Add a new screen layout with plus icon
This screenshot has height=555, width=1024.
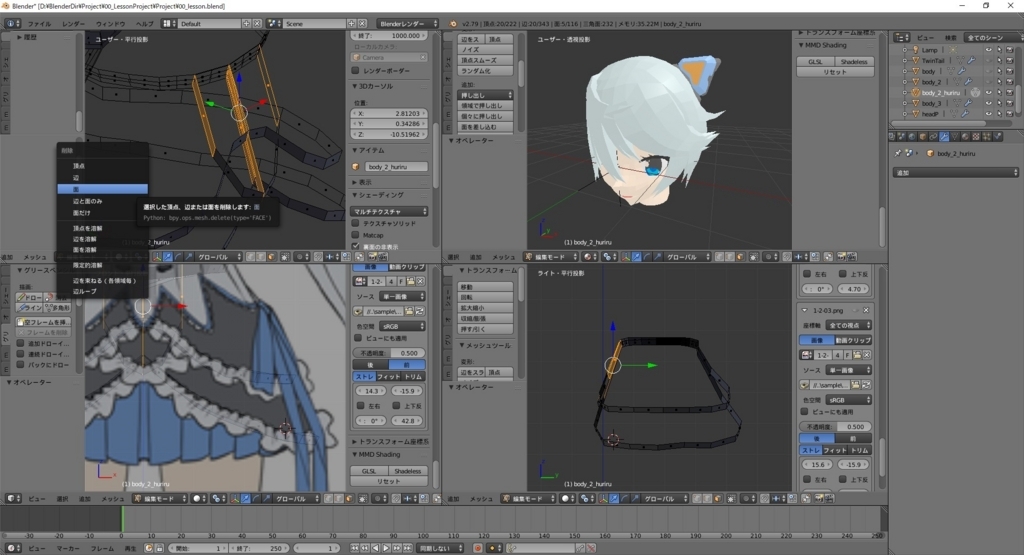coord(246,24)
